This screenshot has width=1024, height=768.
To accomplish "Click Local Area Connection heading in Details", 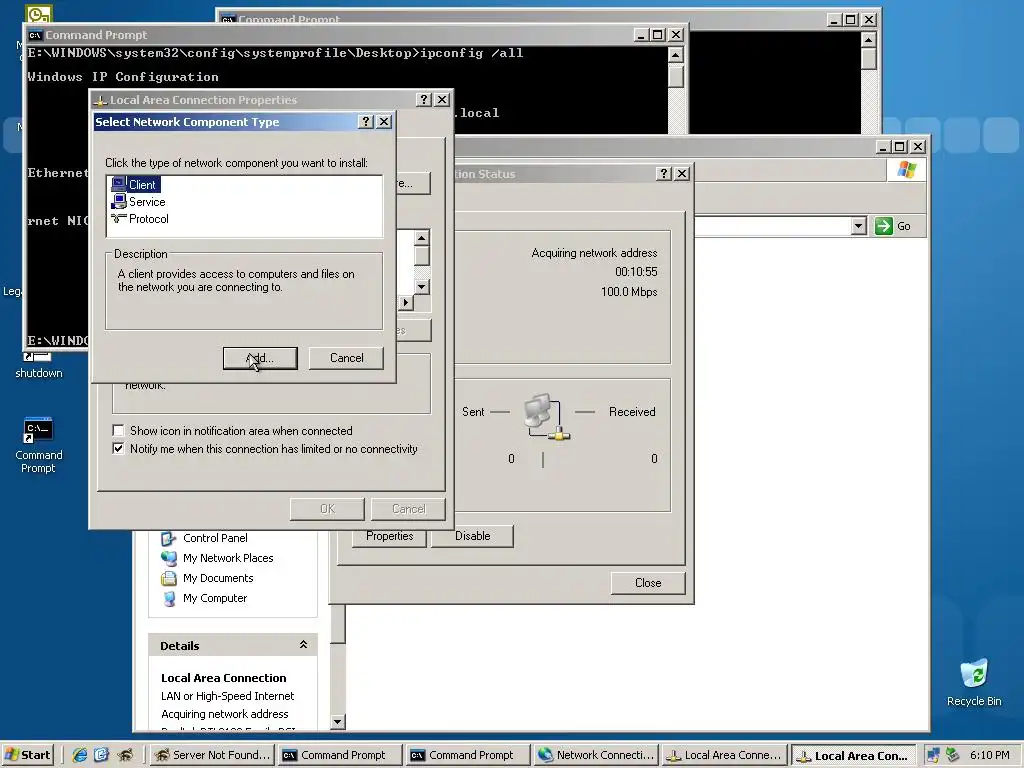I will click(x=223, y=678).
